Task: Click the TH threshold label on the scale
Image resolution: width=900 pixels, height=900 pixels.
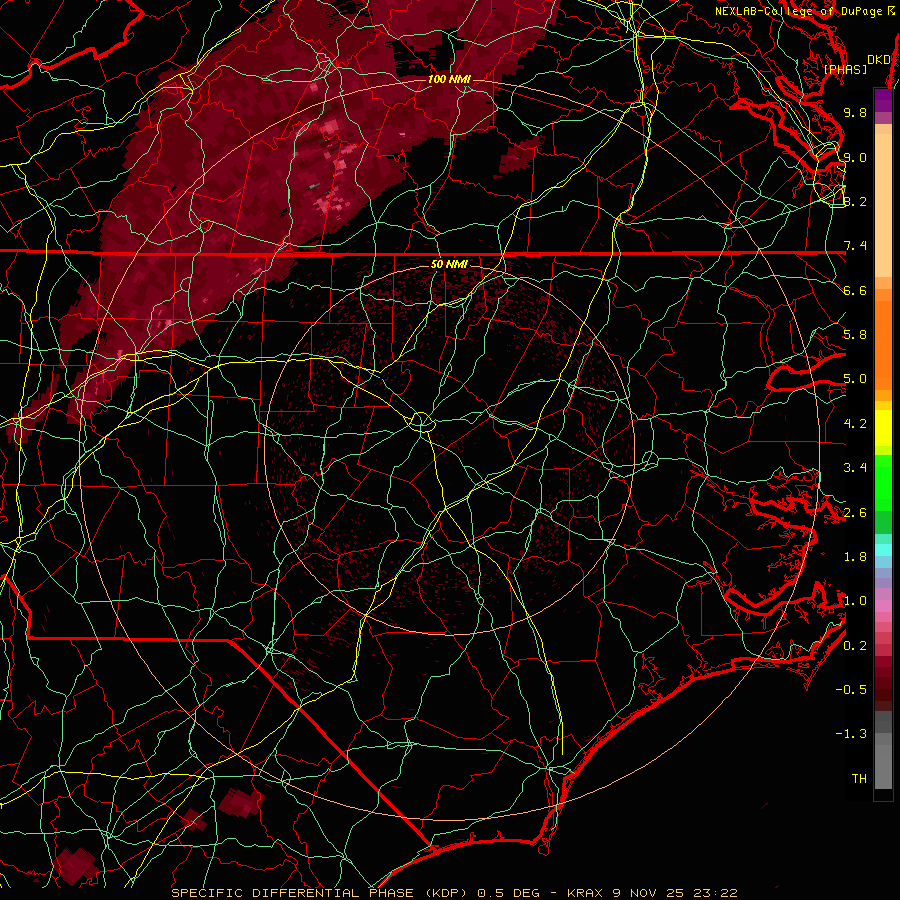Action: coord(859,779)
